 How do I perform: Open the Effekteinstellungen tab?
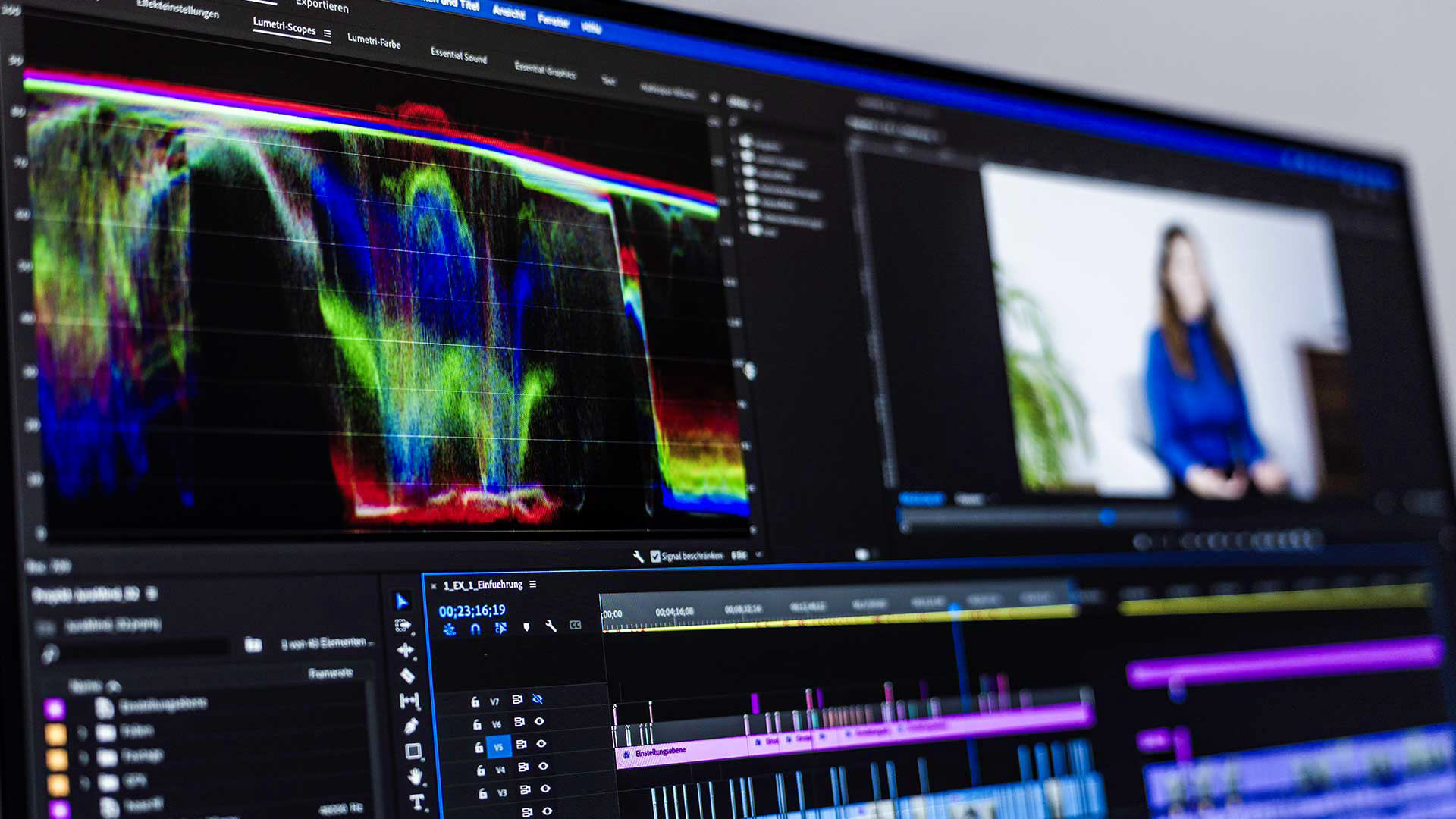178,8
